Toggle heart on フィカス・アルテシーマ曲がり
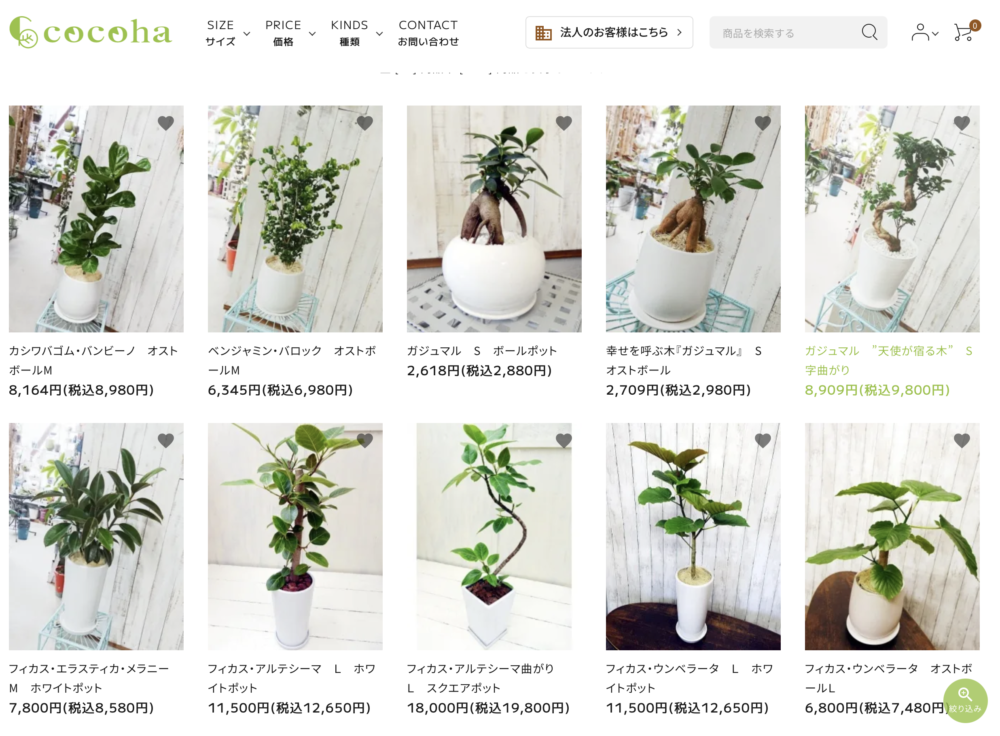 [x=564, y=440]
